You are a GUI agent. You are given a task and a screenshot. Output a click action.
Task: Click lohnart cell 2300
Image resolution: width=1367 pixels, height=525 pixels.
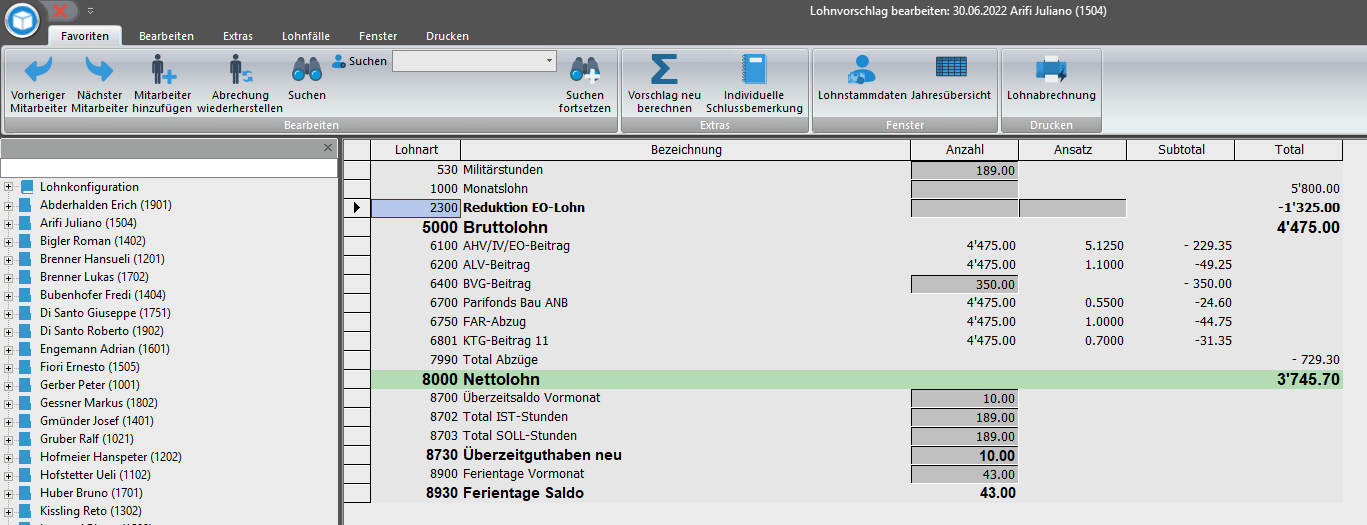416,208
